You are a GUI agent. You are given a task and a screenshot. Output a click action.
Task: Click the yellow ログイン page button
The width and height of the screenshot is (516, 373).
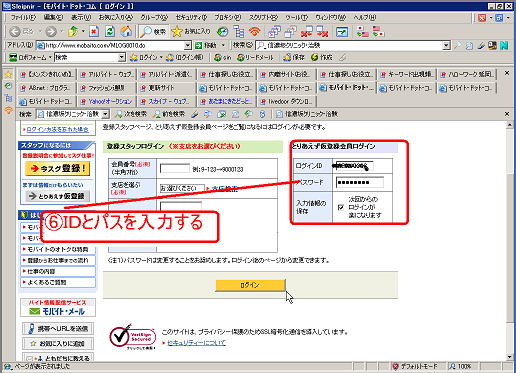click(250, 285)
